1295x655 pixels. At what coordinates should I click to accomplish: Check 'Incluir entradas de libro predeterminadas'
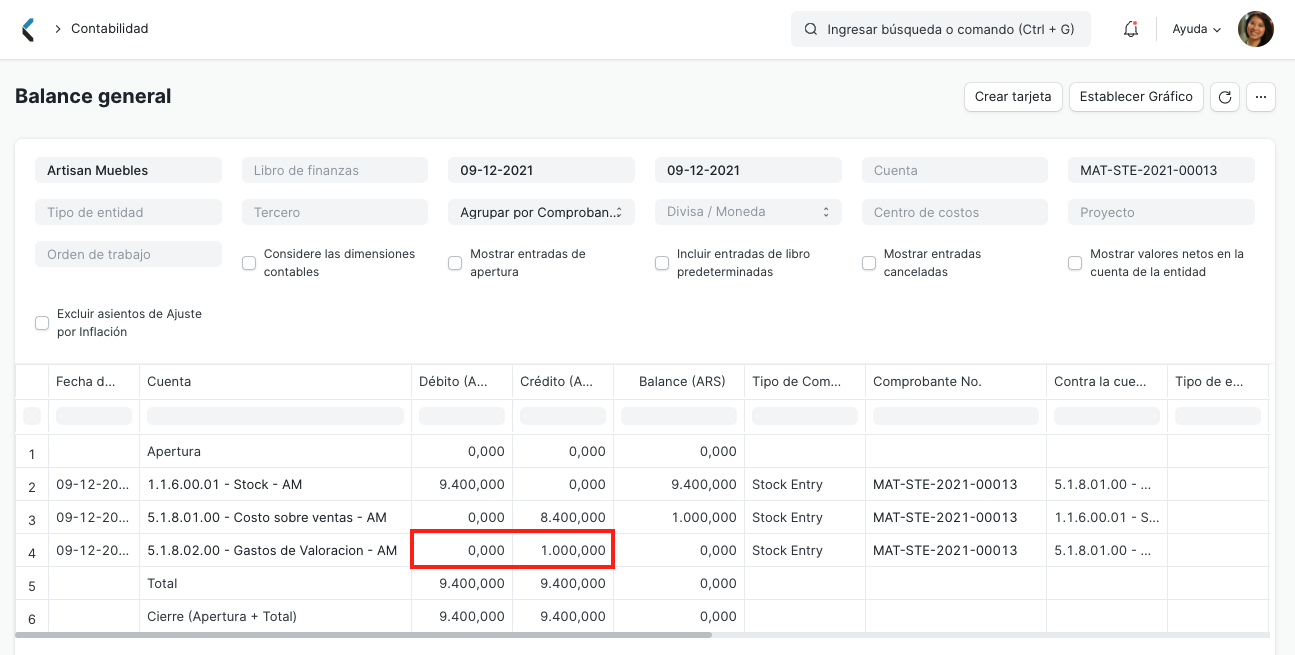(x=661, y=262)
